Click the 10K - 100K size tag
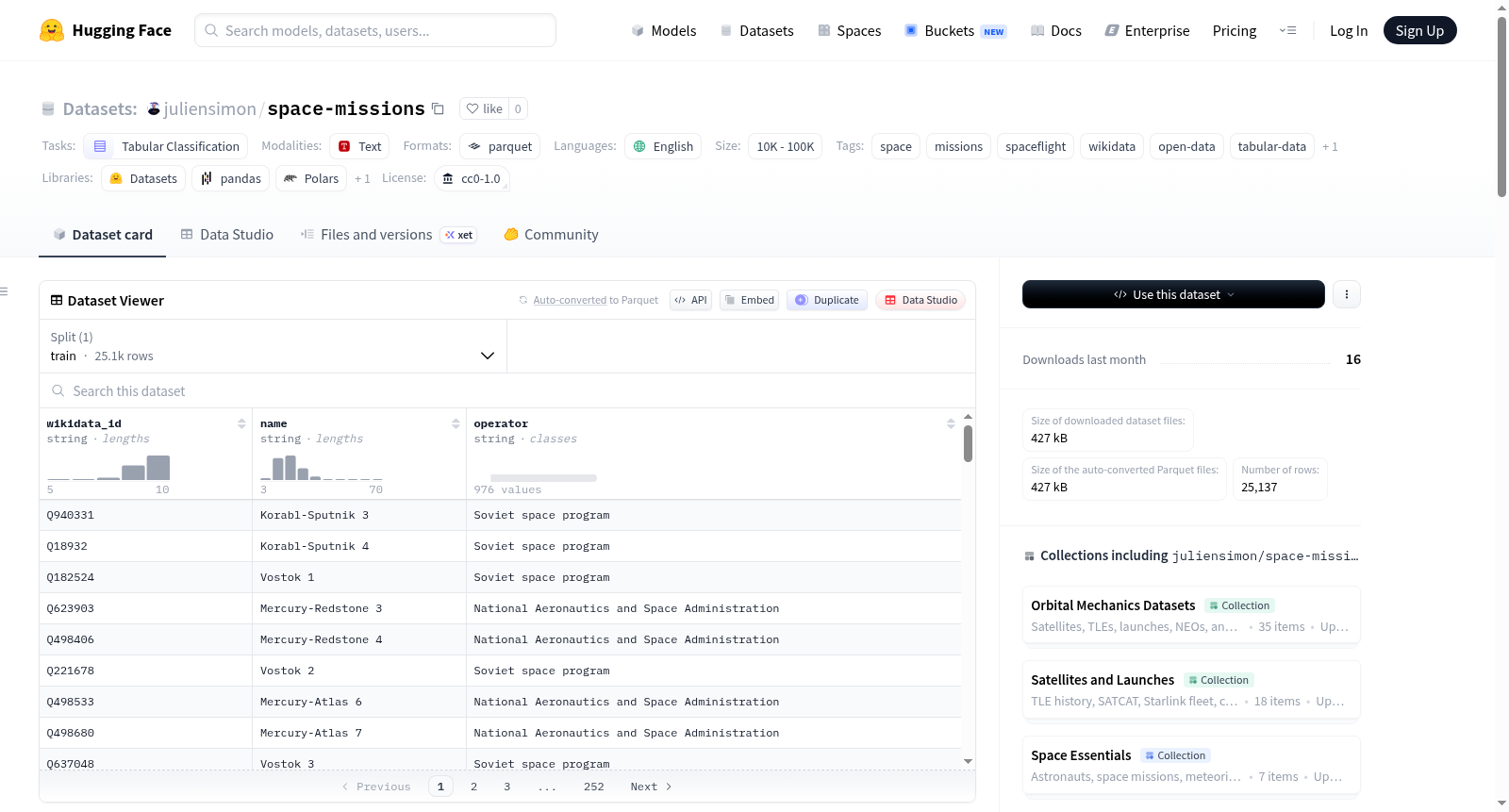 (786, 146)
